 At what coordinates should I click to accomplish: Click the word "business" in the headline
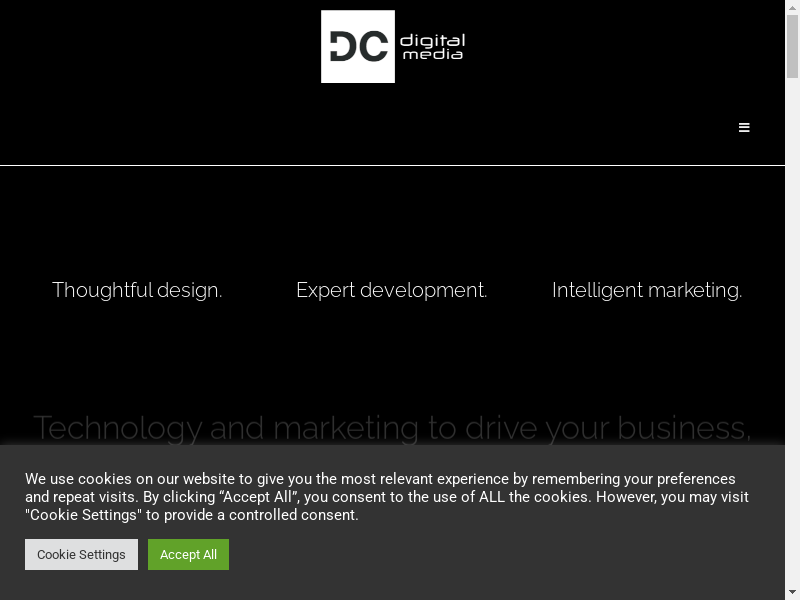point(682,428)
